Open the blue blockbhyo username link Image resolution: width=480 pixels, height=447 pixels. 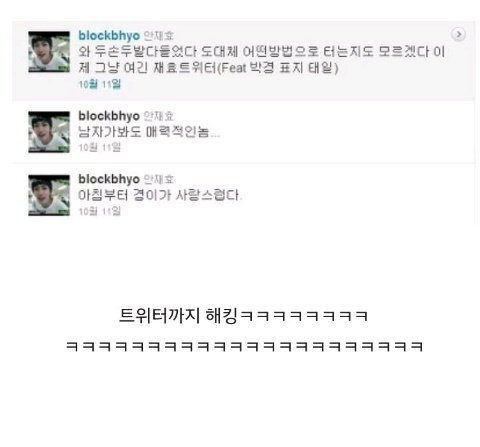click(109, 36)
